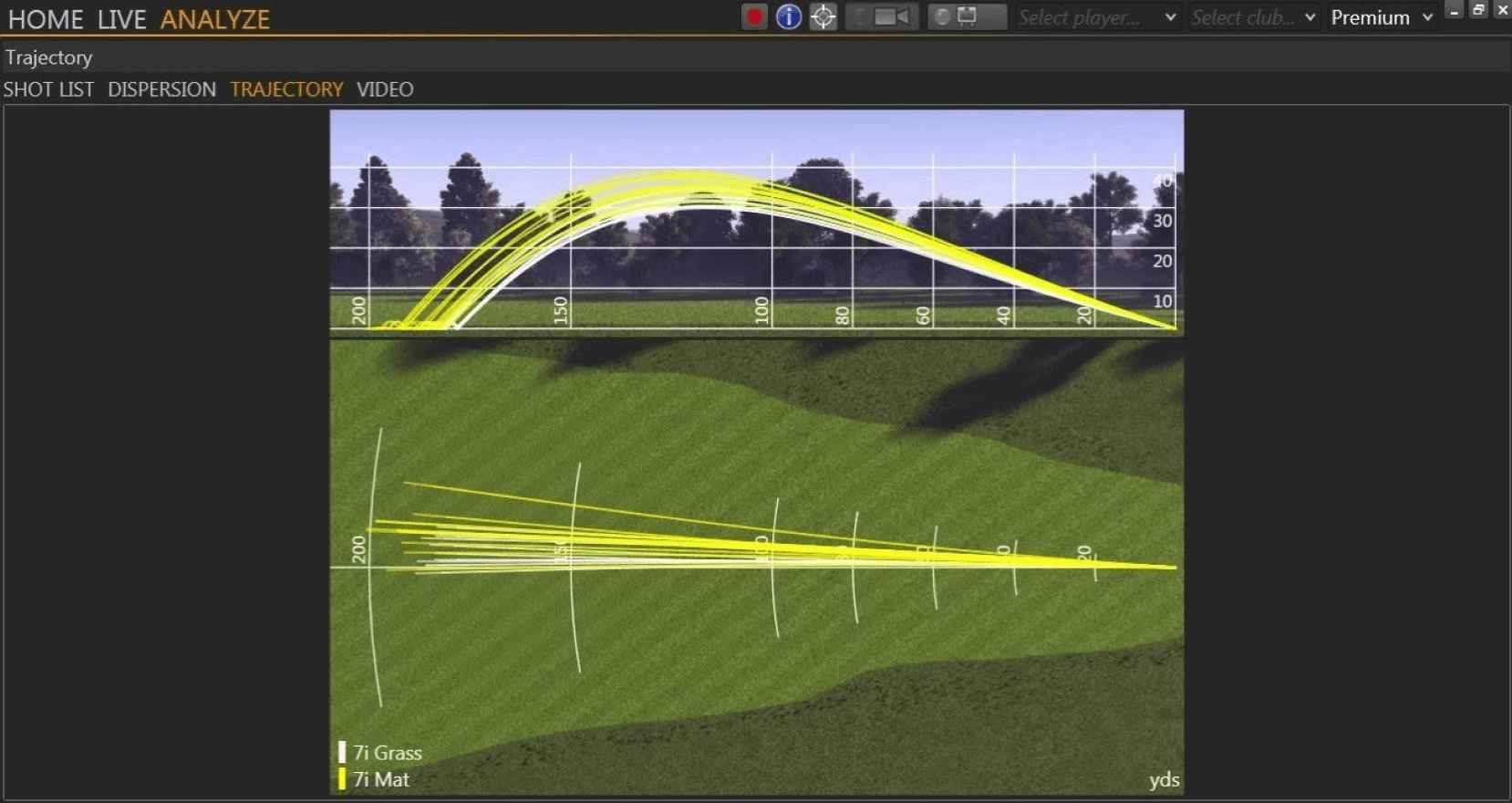Open the Select club dropdown
The image size is (1512, 803).
[1254, 17]
